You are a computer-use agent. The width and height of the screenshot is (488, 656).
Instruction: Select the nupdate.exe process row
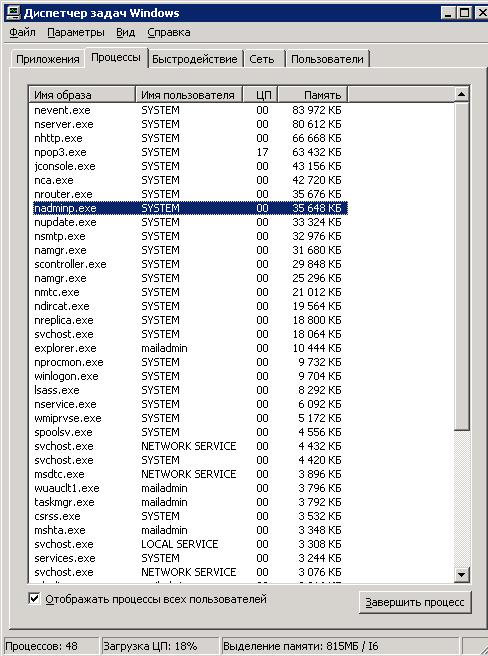click(x=190, y=222)
